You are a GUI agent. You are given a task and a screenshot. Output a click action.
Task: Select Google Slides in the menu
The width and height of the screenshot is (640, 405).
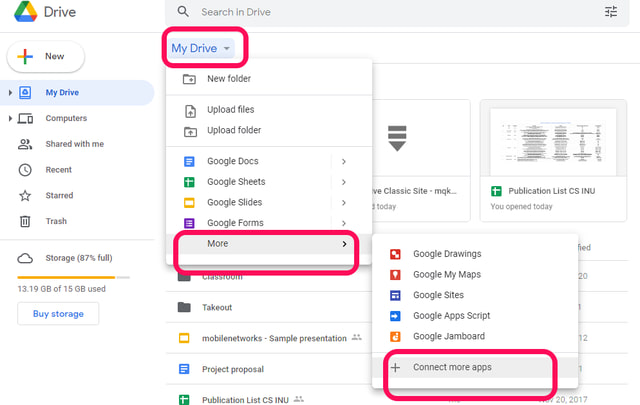coord(269,202)
